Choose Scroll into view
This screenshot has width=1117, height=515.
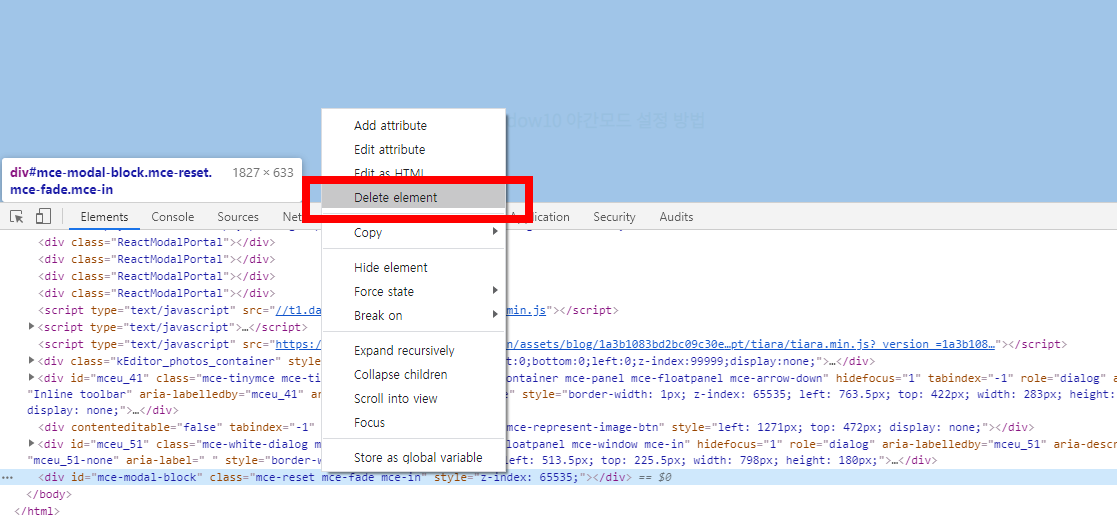coord(413,398)
